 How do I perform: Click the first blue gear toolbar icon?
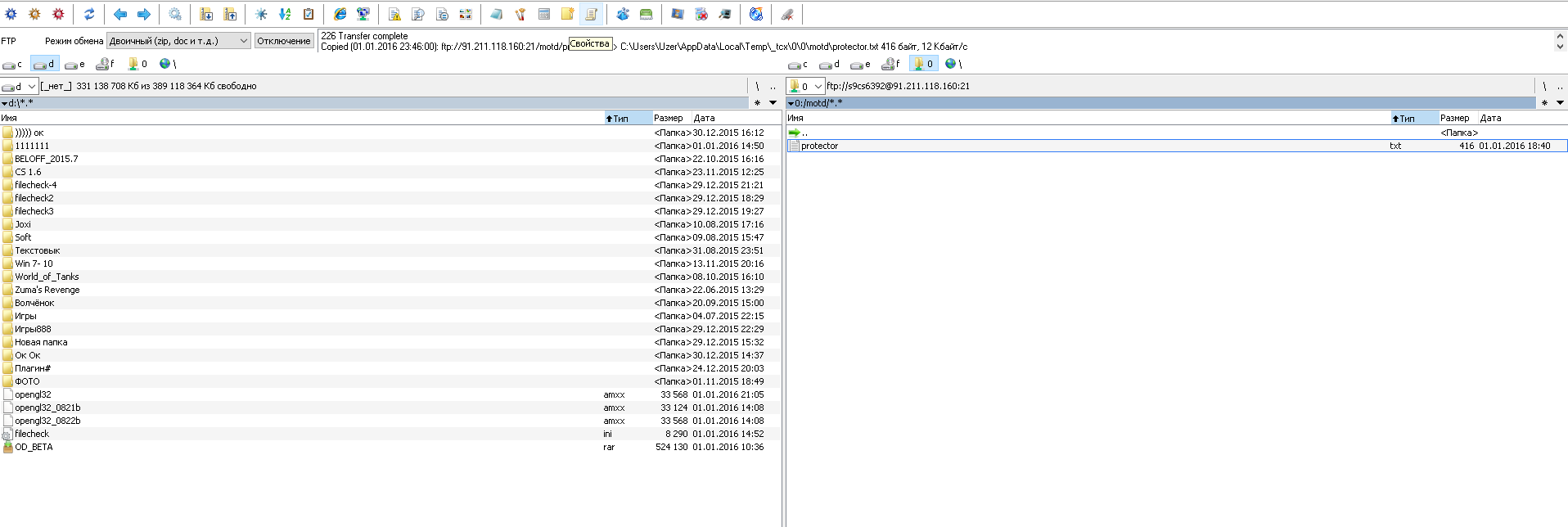pyautogui.click(x=11, y=14)
